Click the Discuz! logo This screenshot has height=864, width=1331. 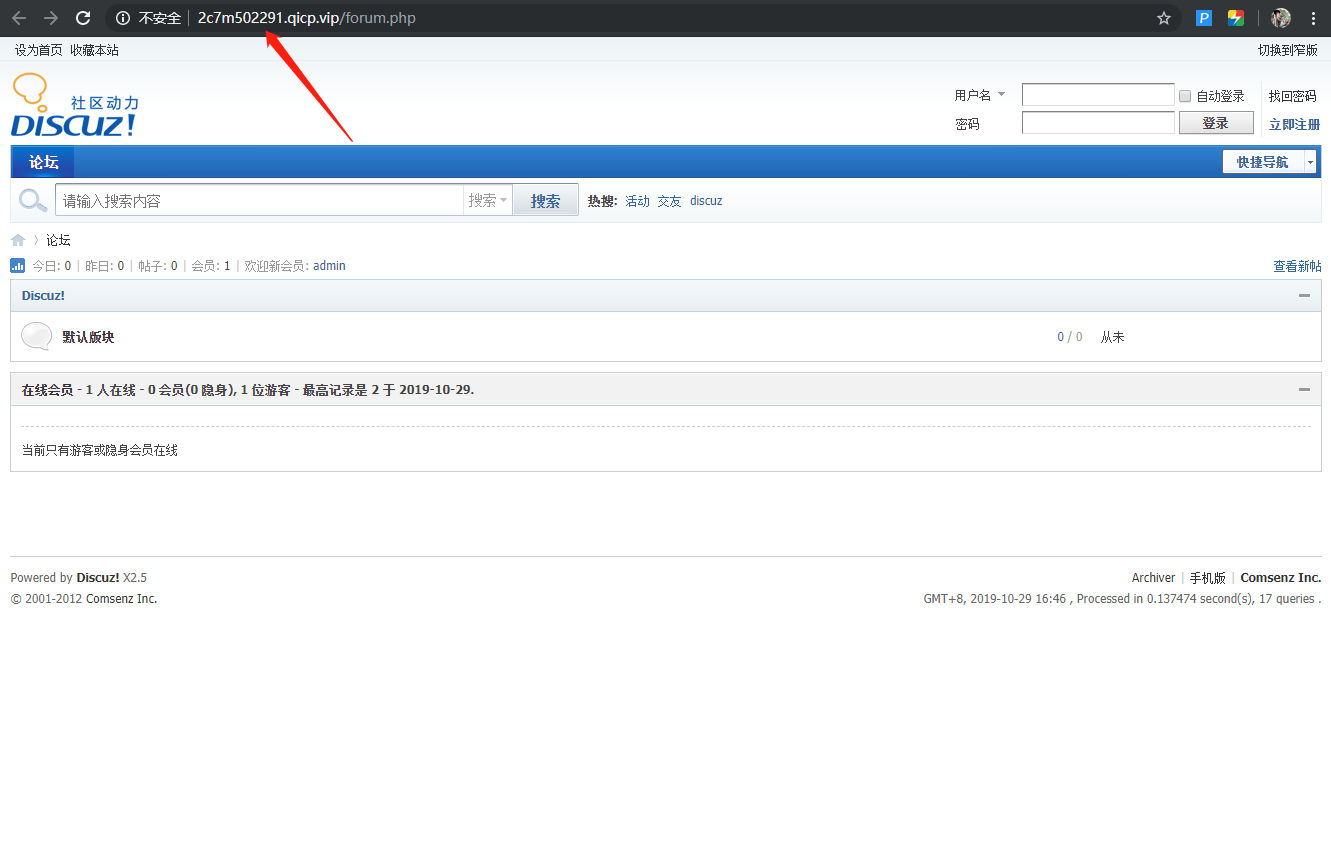tap(75, 105)
